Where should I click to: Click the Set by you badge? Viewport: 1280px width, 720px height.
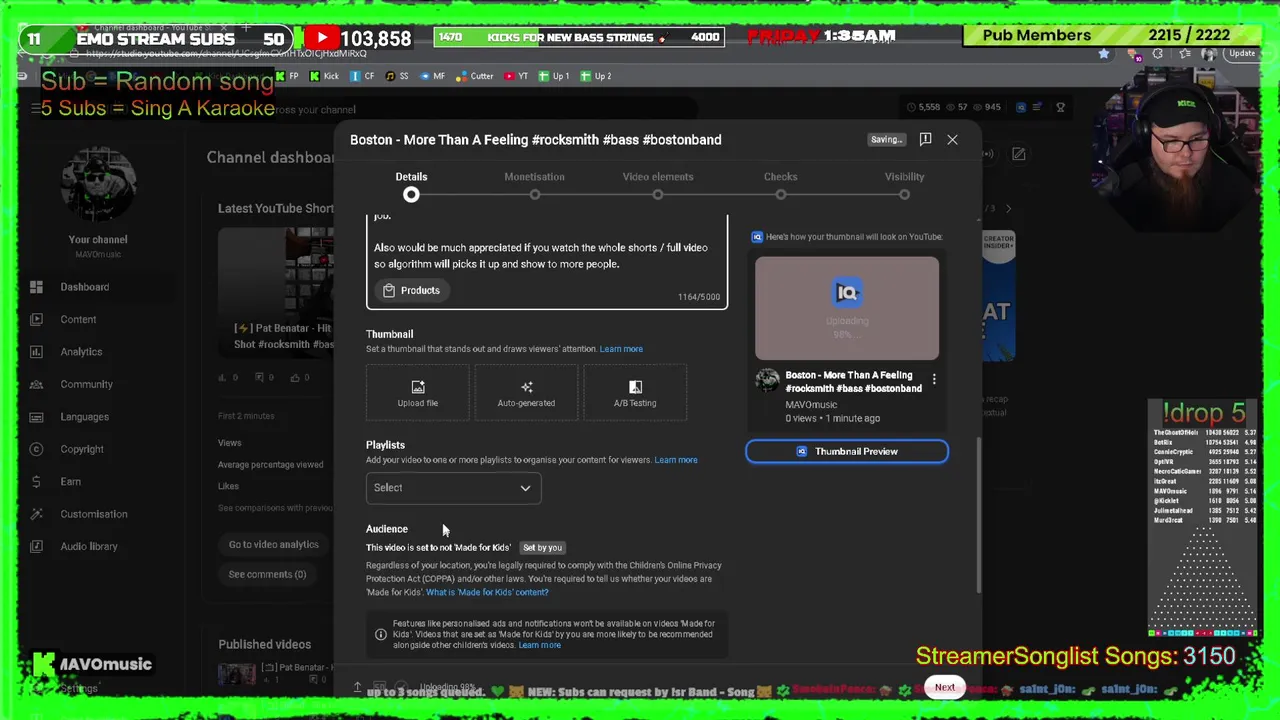(542, 548)
